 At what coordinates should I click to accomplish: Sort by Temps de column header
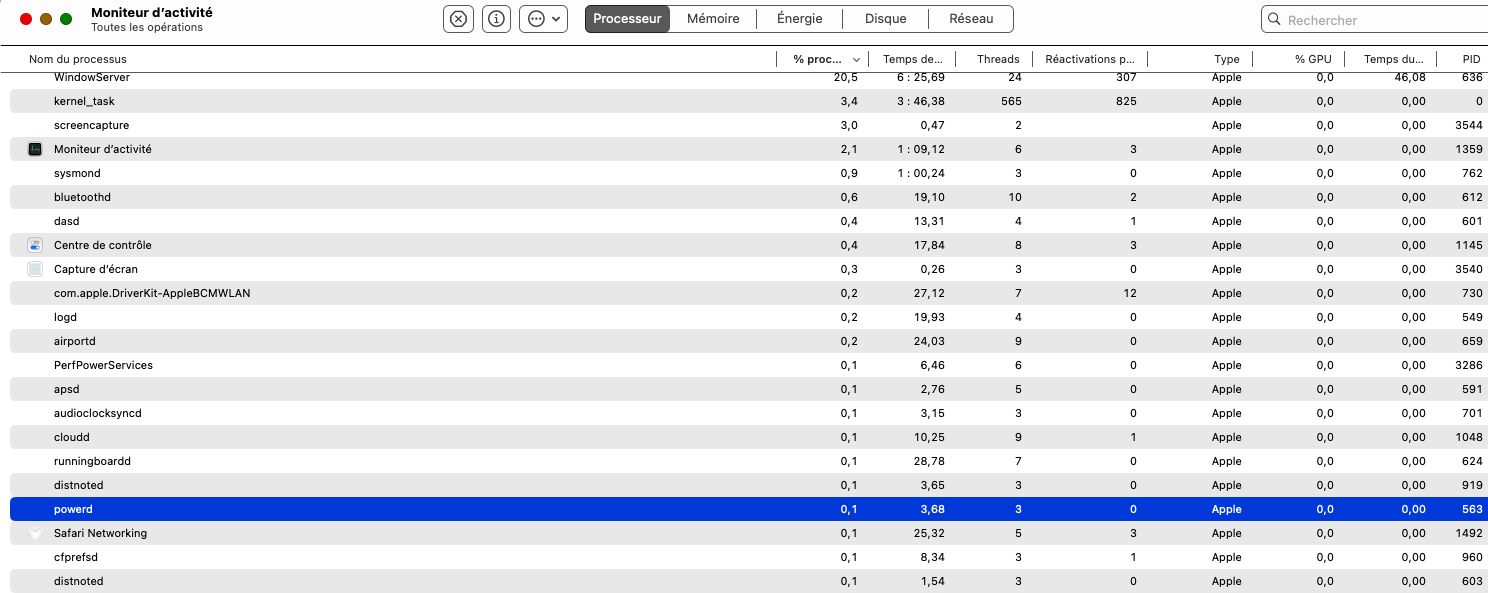point(912,59)
